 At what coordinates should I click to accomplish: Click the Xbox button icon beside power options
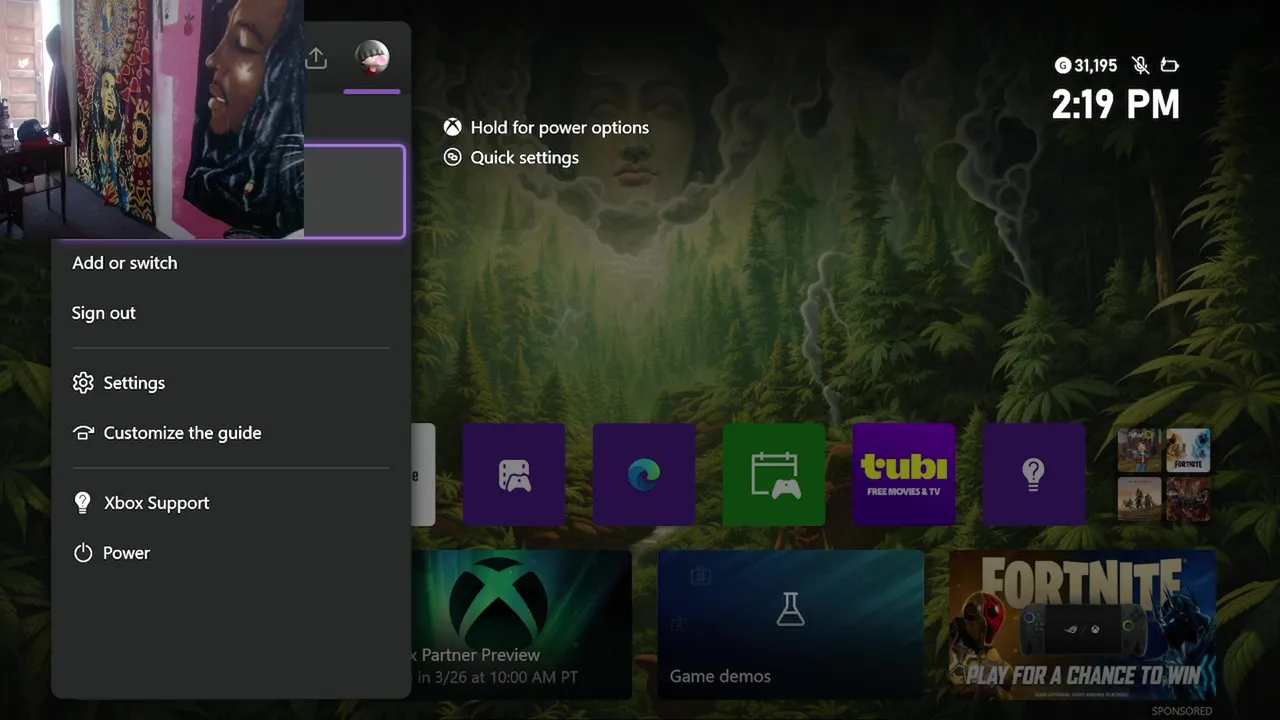[x=453, y=128]
